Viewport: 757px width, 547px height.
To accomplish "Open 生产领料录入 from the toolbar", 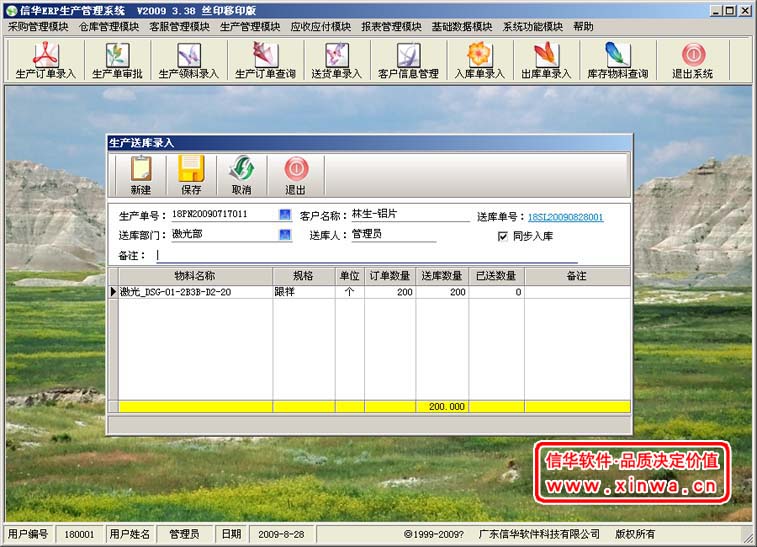I will 188,60.
